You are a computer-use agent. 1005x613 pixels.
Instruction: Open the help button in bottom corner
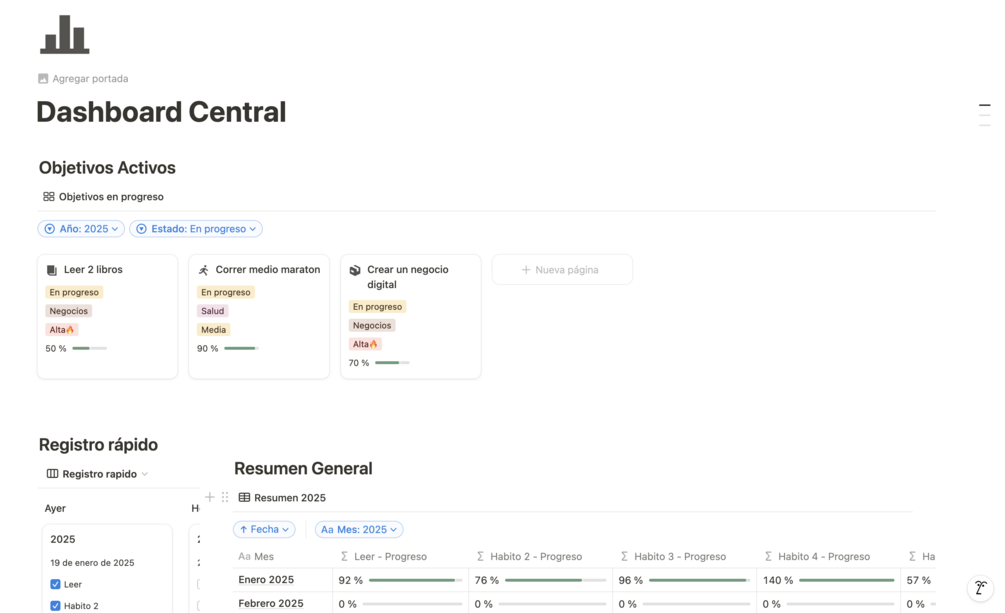980,588
